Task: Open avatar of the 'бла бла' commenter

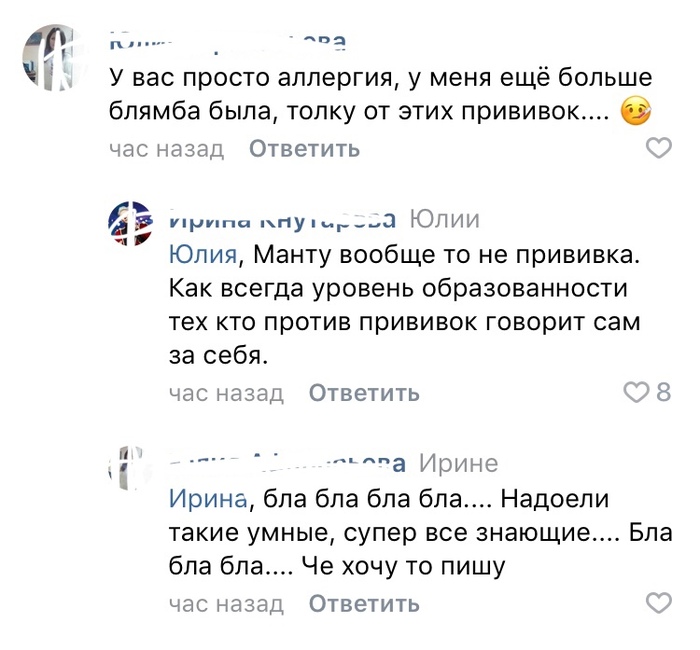Action: point(130,467)
